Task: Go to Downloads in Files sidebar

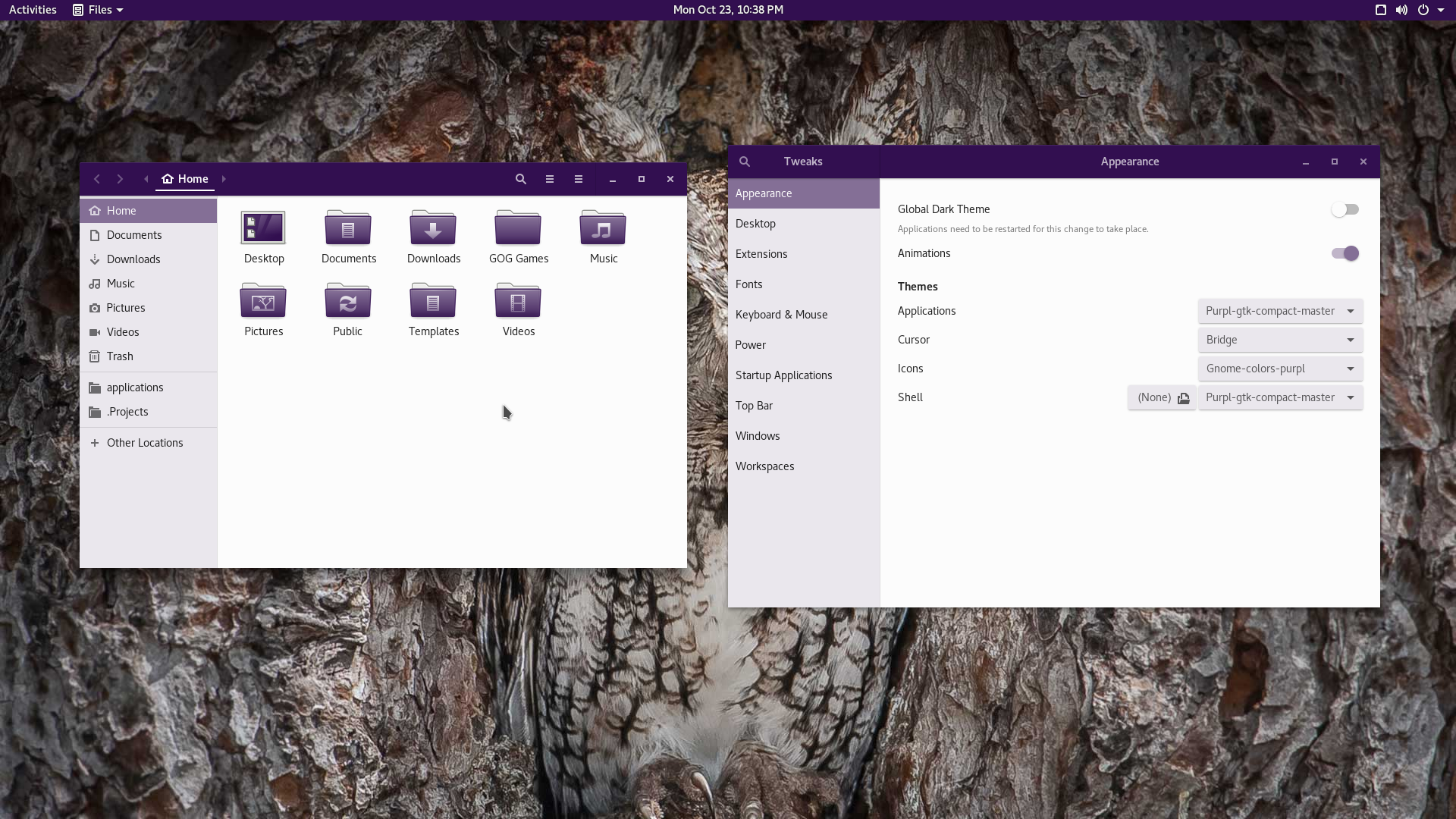Action: pos(149,259)
